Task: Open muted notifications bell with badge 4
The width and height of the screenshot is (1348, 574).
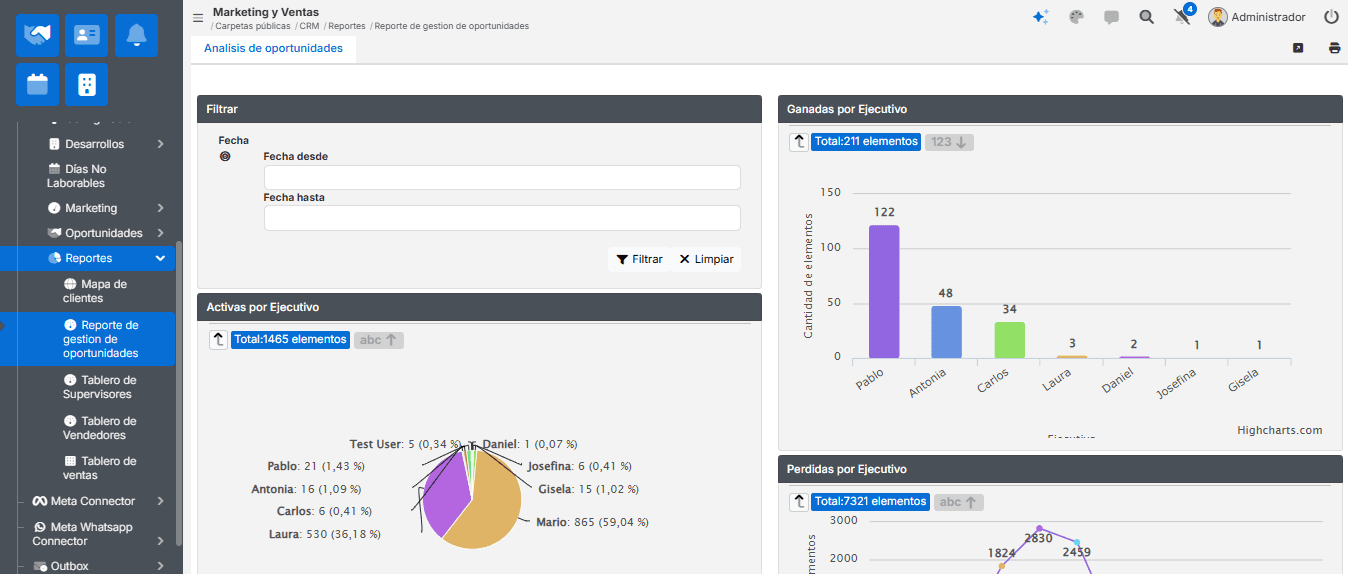Action: (x=1183, y=16)
